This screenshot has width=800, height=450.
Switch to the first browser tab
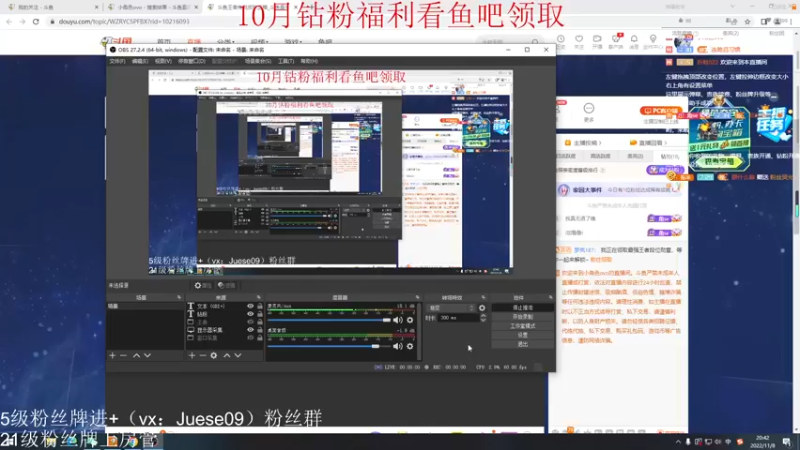[x=51, y=7]
